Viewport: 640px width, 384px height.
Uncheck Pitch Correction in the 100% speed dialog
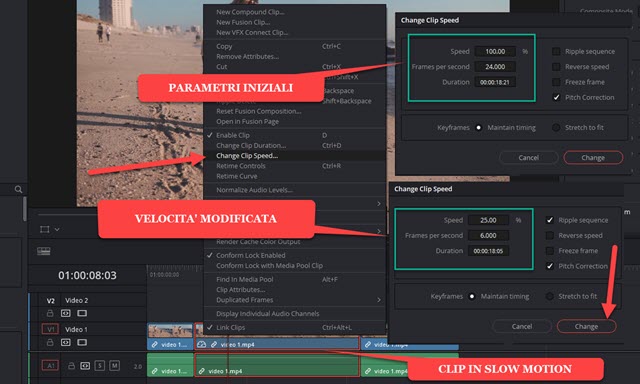556,97
